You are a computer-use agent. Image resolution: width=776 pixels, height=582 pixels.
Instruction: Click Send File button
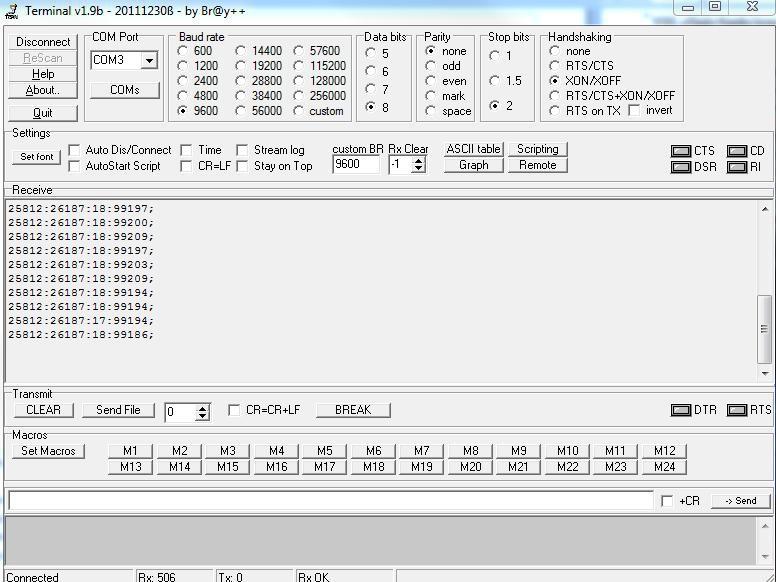click(x=118, y=410)
